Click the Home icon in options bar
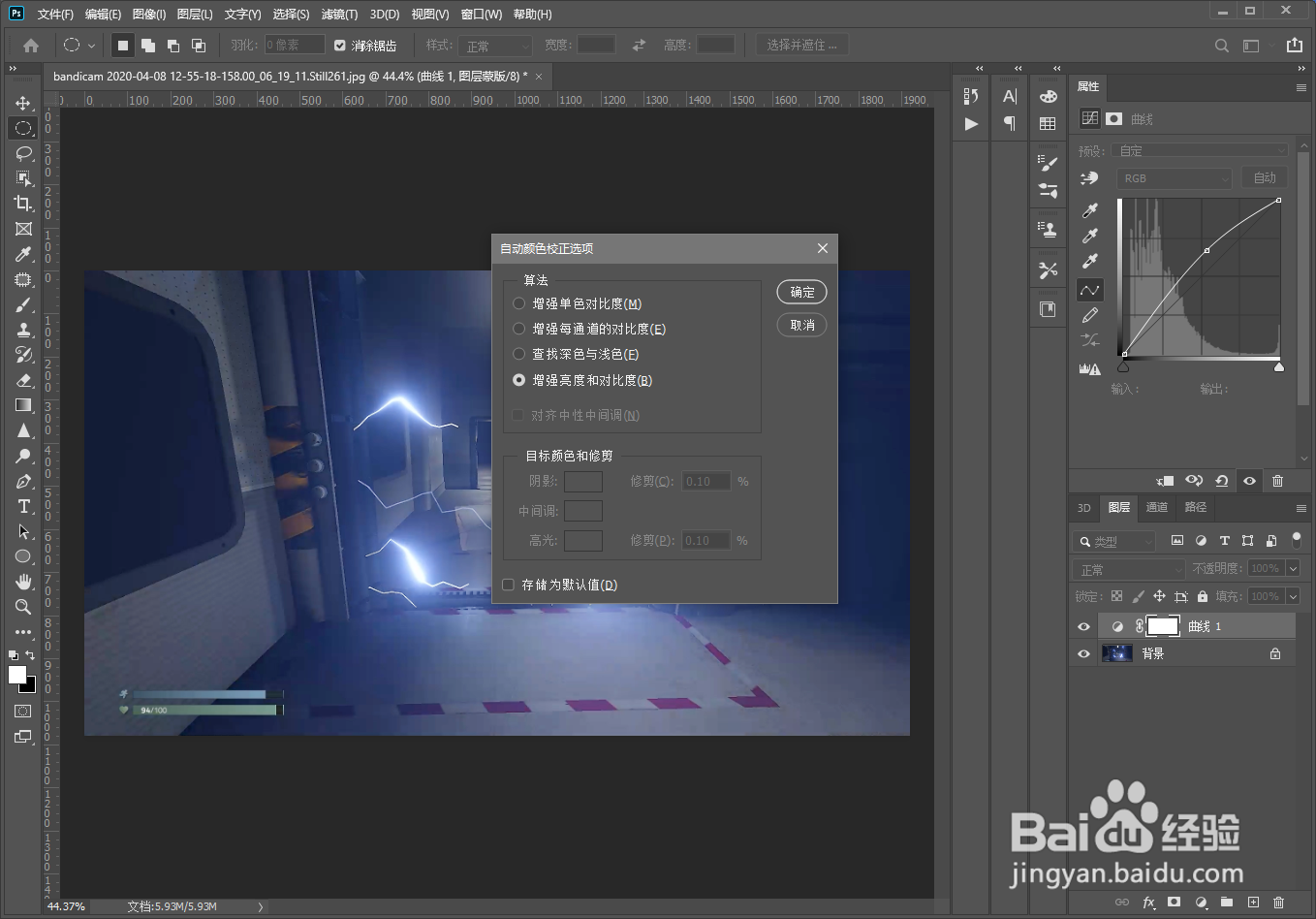Image resolution: width=1316 pixels, height=919 pixels. point(31,46)
